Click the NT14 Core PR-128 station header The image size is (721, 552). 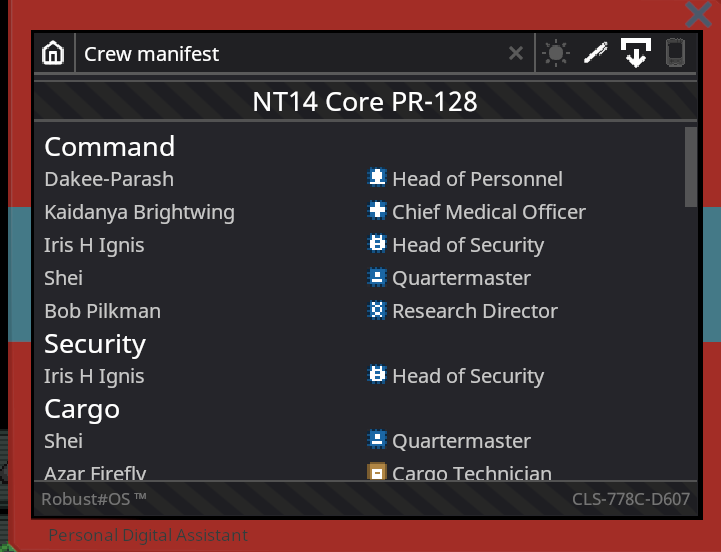365,101
